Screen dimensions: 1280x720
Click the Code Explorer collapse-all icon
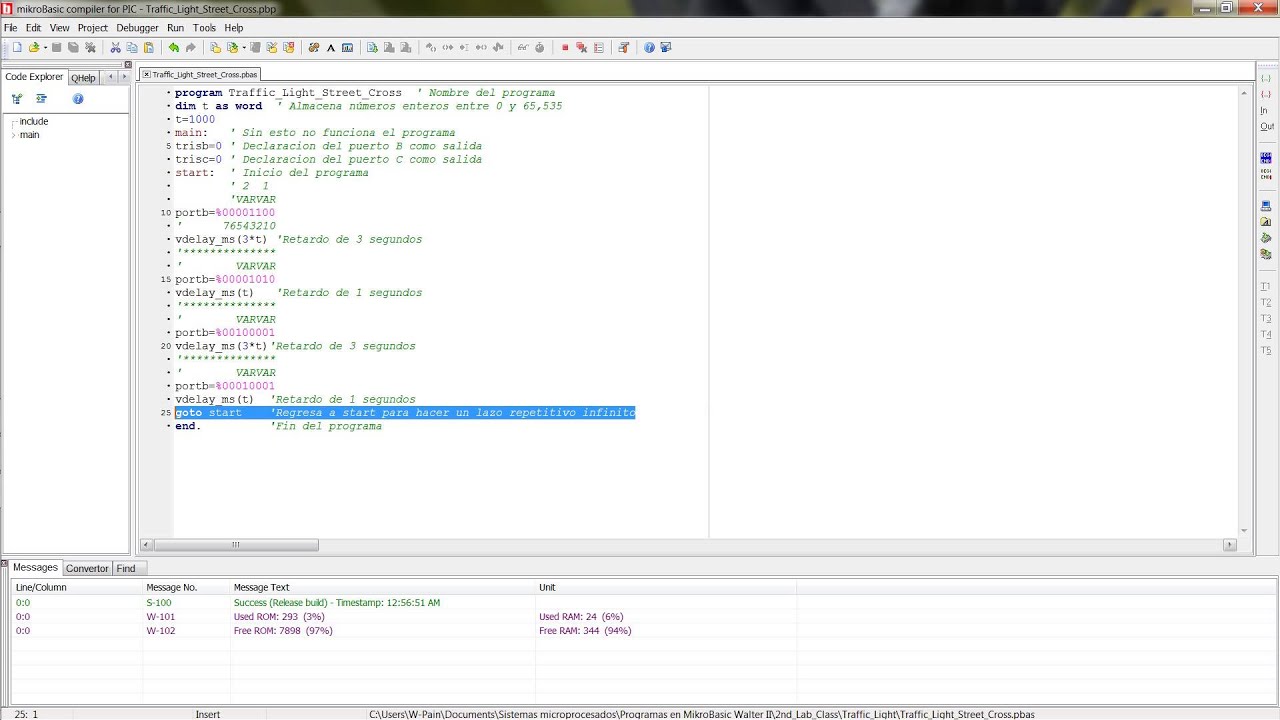point(41,99)
